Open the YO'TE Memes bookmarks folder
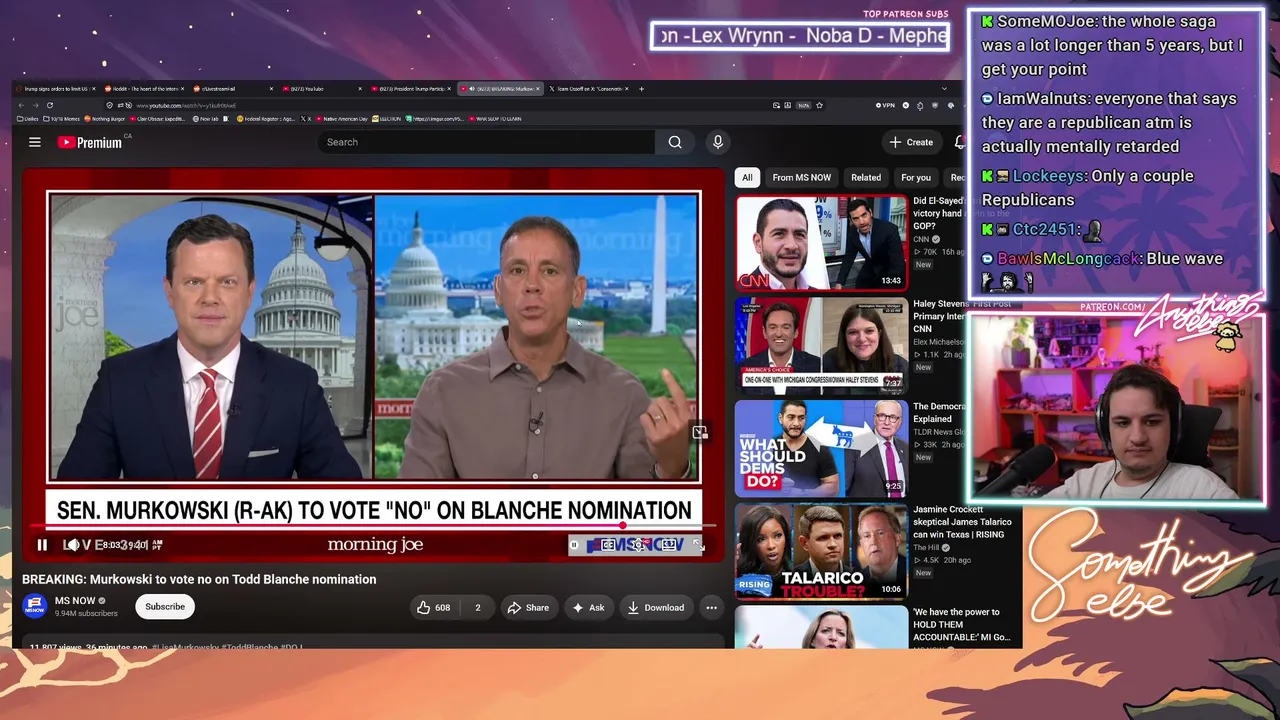The width and height of the screenshot is (1280, 720). click(61, 119)
